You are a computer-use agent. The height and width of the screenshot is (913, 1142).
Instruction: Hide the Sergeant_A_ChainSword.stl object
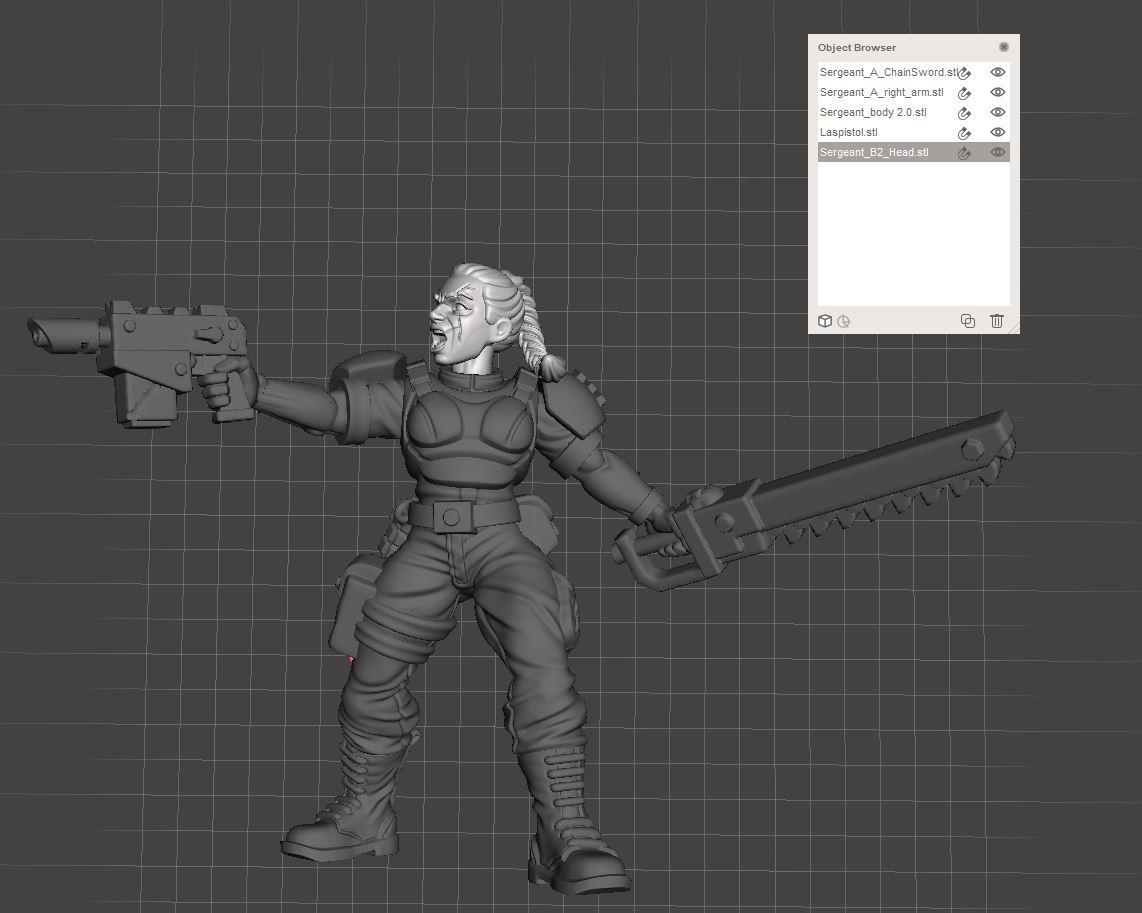[997, 72]
